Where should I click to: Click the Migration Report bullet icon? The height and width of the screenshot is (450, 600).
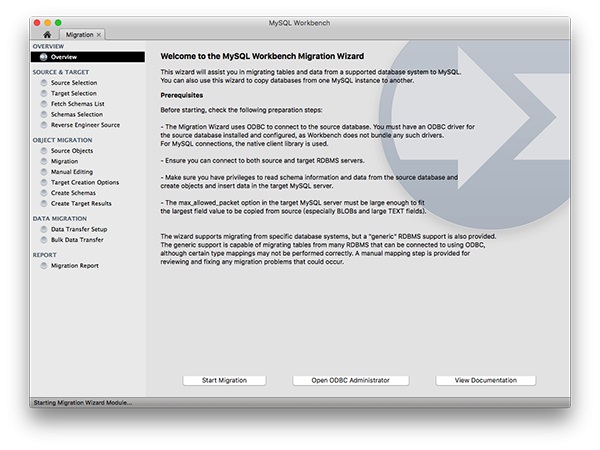point(44,266)
